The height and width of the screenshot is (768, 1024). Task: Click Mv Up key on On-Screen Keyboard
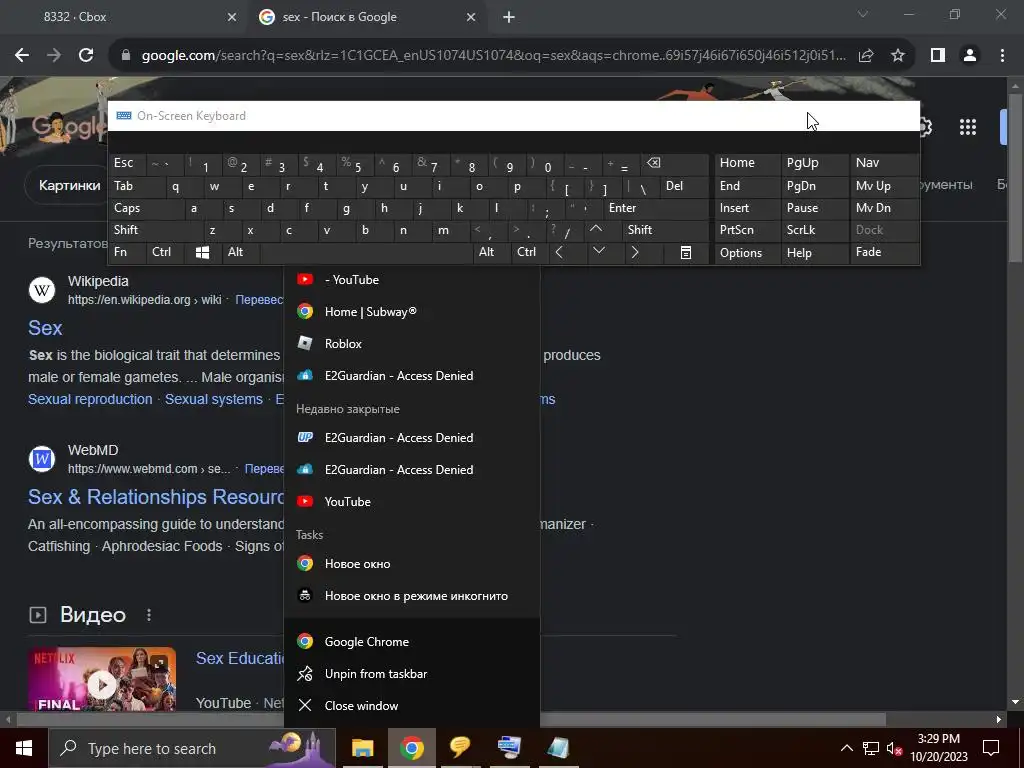[x=884, y=186]
